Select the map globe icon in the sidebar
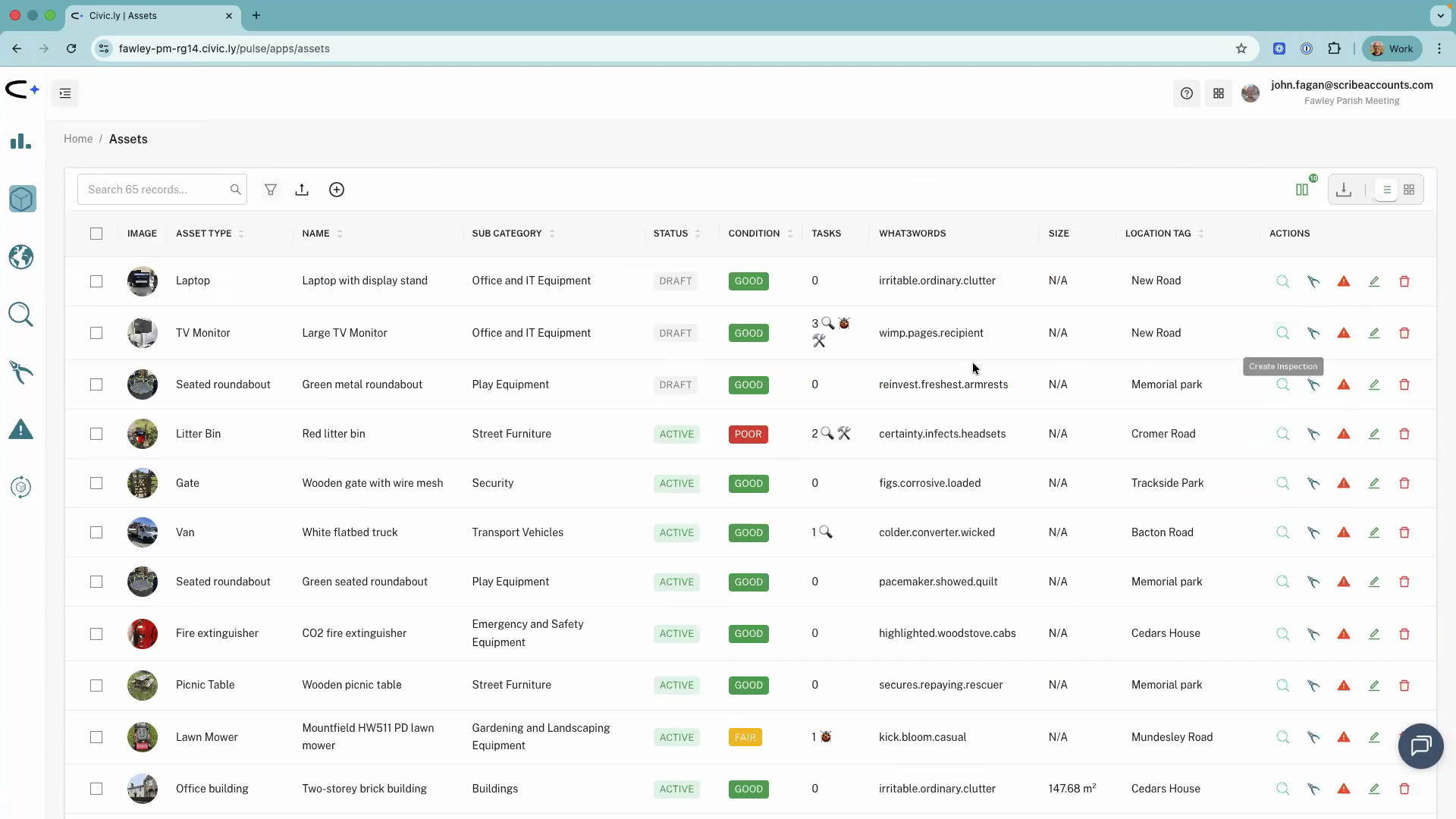The height and width of the screenshot is (819, 1456). coord(20,257)
